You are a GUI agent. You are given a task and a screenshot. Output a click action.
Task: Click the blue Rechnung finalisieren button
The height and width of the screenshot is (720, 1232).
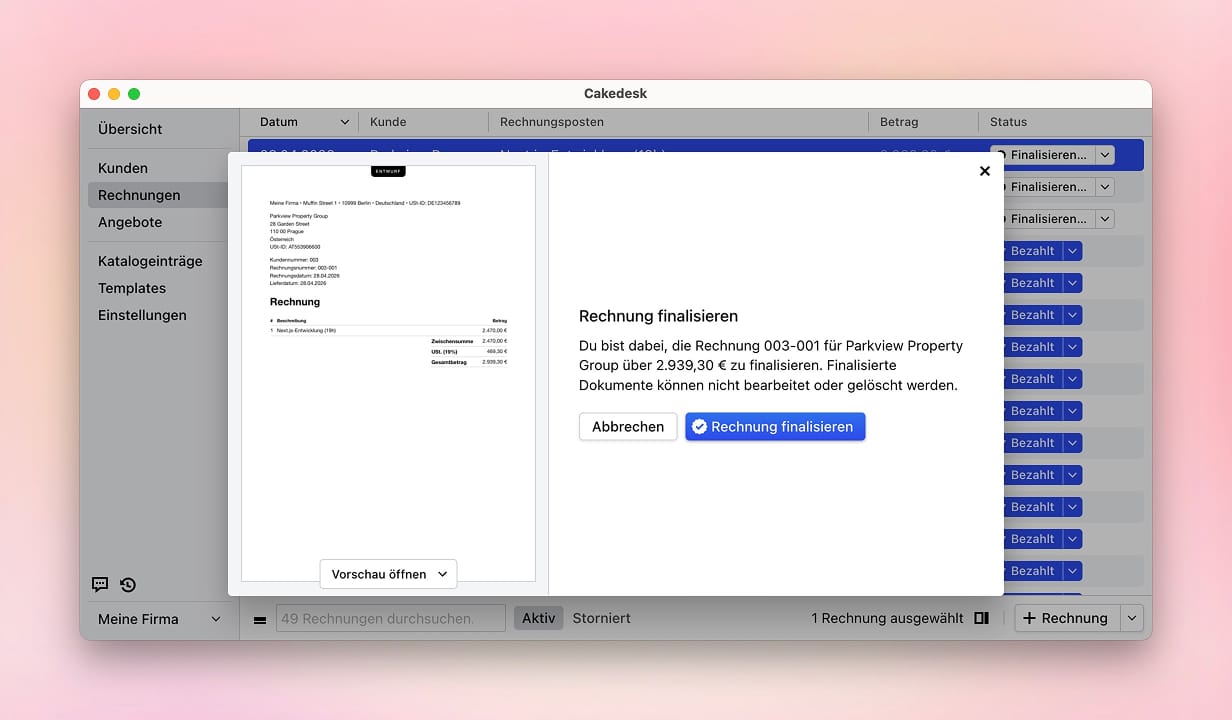[x=775, y=426]
